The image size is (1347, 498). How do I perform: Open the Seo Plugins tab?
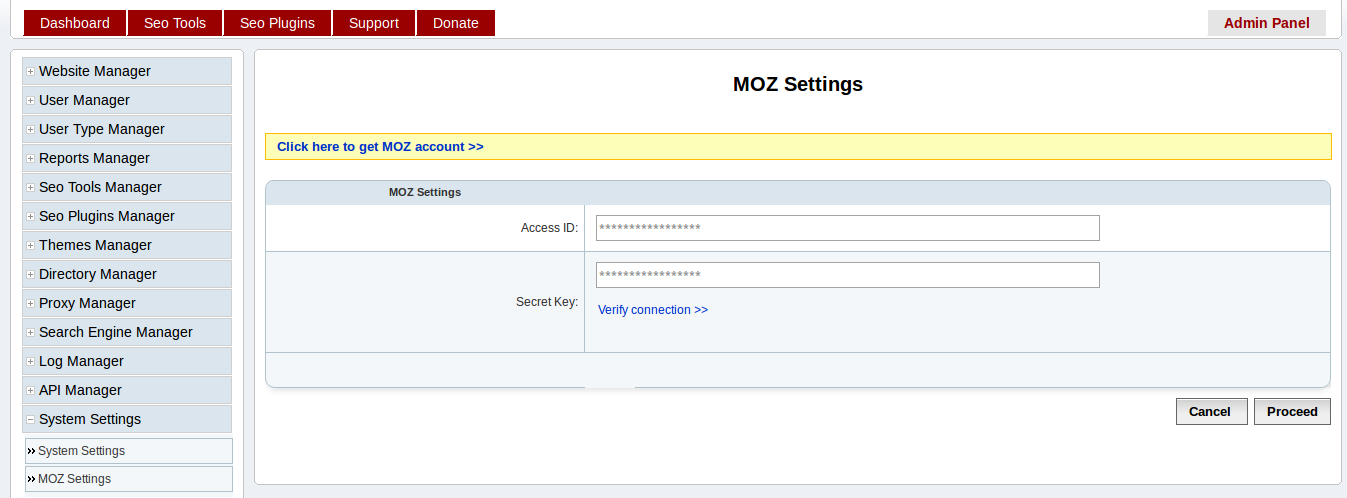pyautogui.click(x=277, y=23)
